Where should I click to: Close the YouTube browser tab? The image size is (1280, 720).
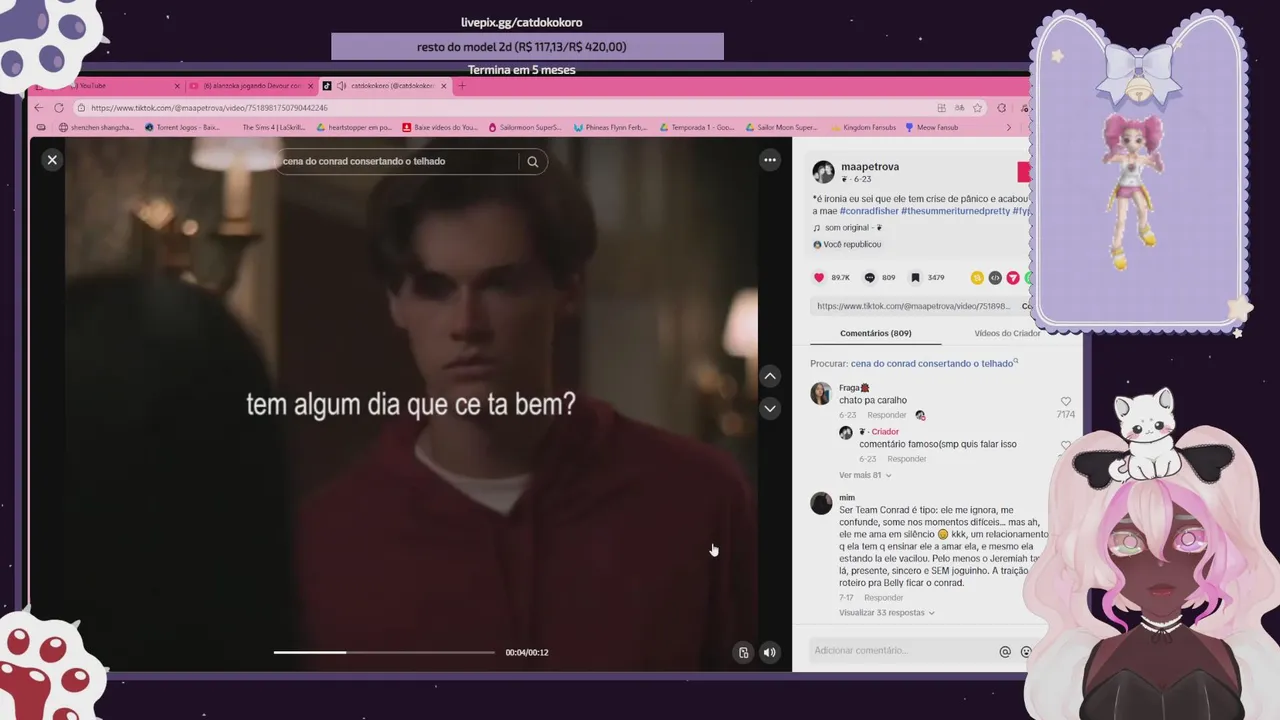click(177, 86)
